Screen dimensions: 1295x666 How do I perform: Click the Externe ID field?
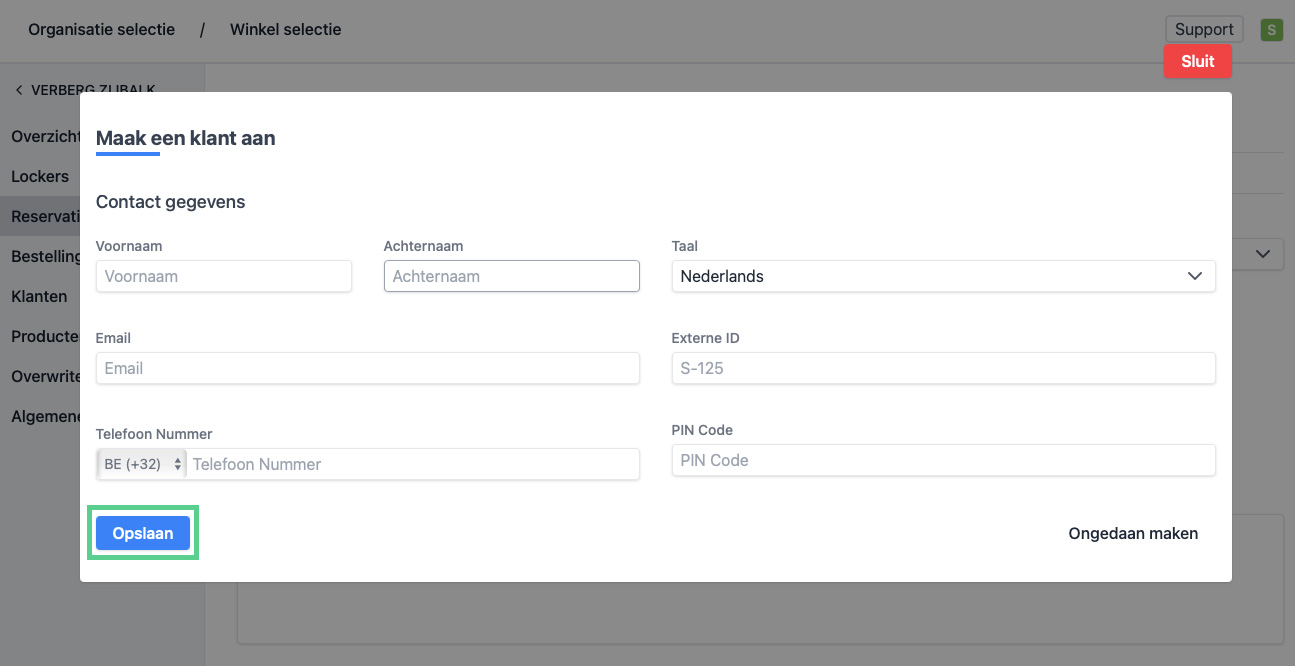coord(942,368)
